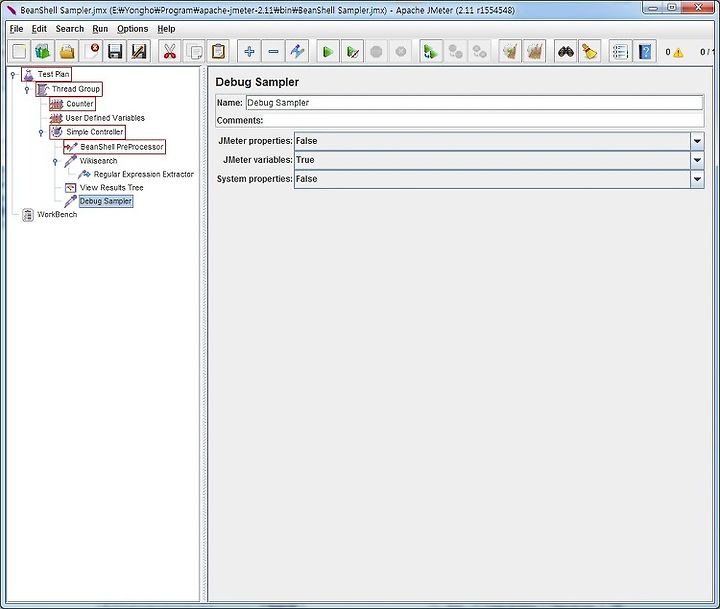This screenshot has width=720, height=609.
Task: Open the File menu
Action: tap(16, 29)
